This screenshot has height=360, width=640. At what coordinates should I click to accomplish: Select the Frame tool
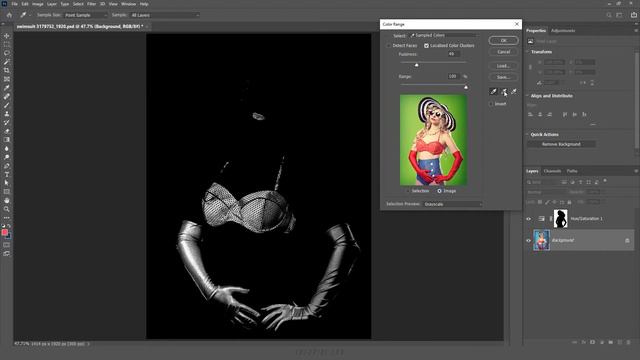(x=7, y=79)
